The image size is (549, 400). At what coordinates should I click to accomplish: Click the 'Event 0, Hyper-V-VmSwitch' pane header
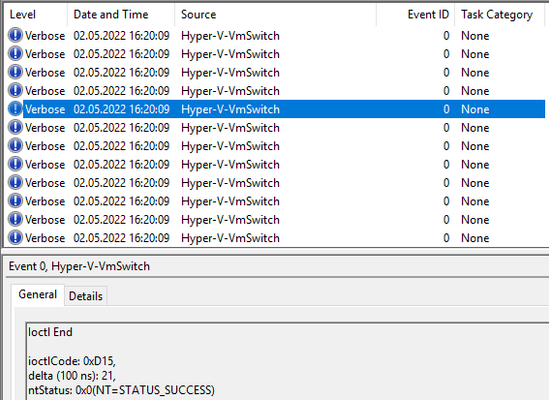(79, 266)
